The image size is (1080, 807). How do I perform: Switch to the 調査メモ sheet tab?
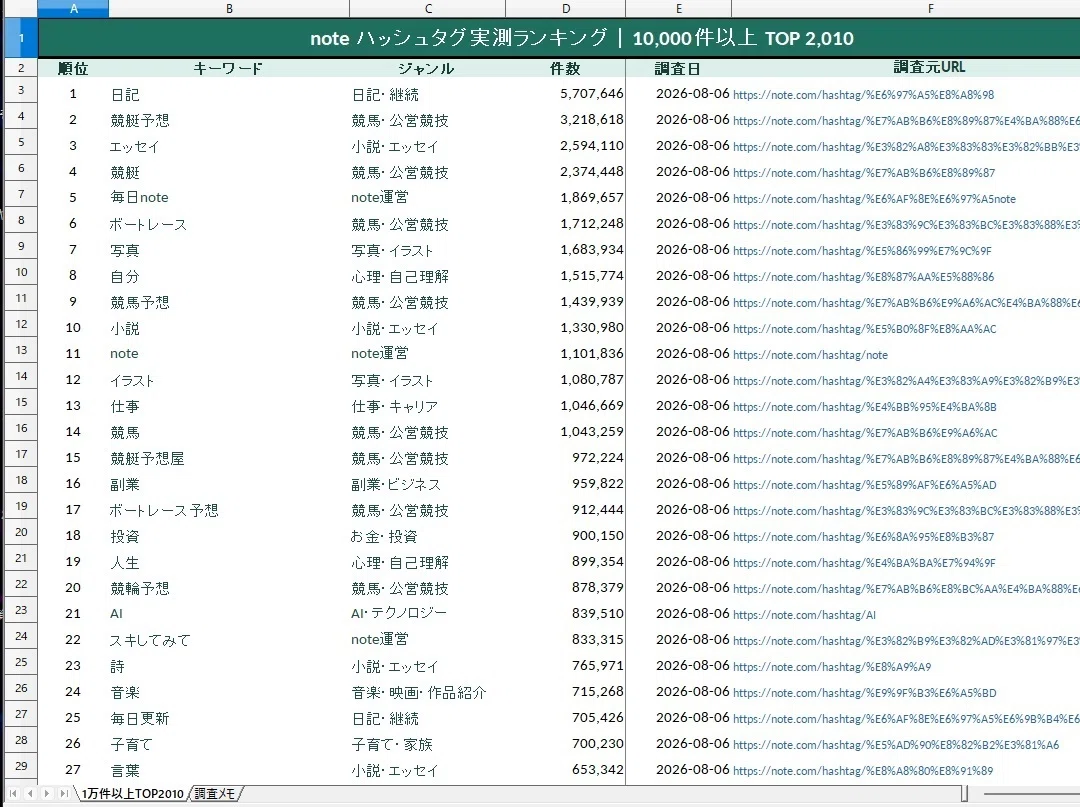[x=216, y=794]
